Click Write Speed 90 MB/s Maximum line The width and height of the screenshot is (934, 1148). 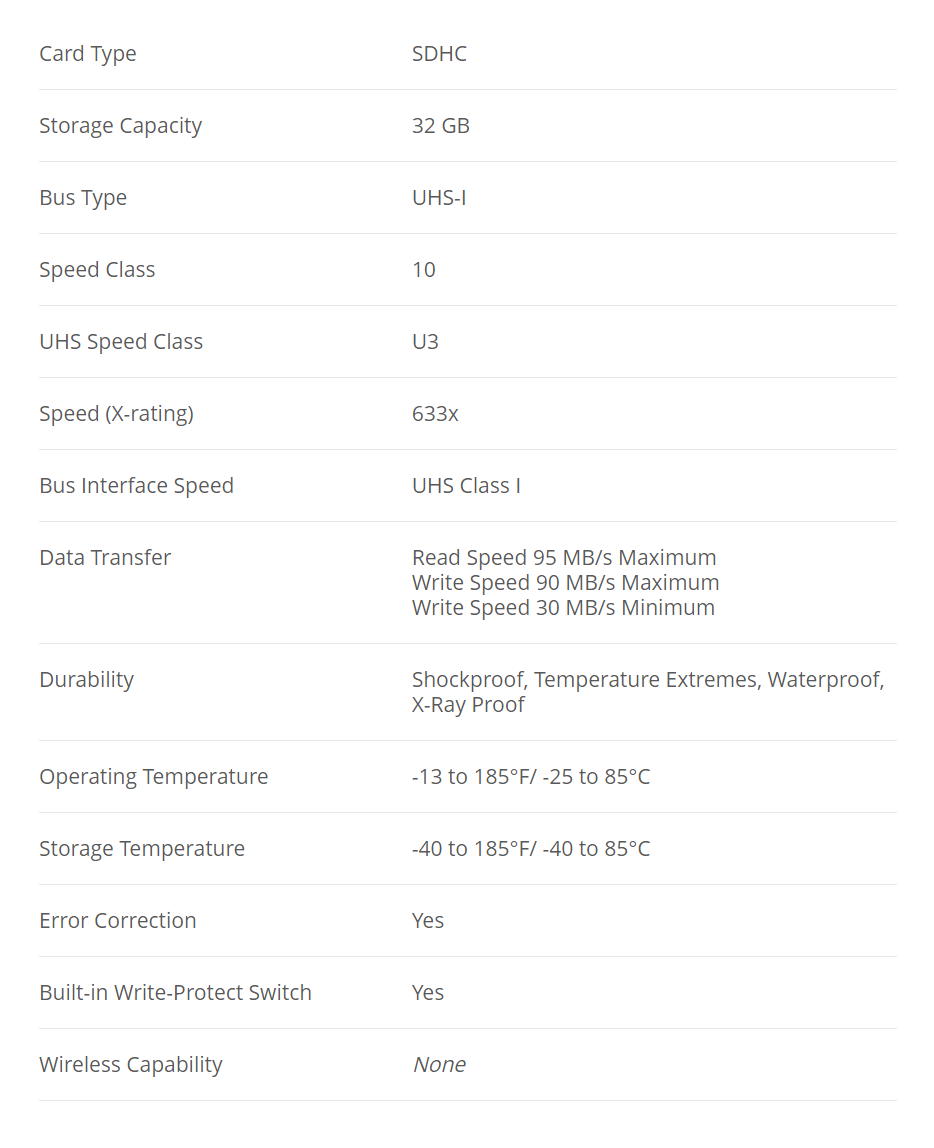[x=566, y=582]
